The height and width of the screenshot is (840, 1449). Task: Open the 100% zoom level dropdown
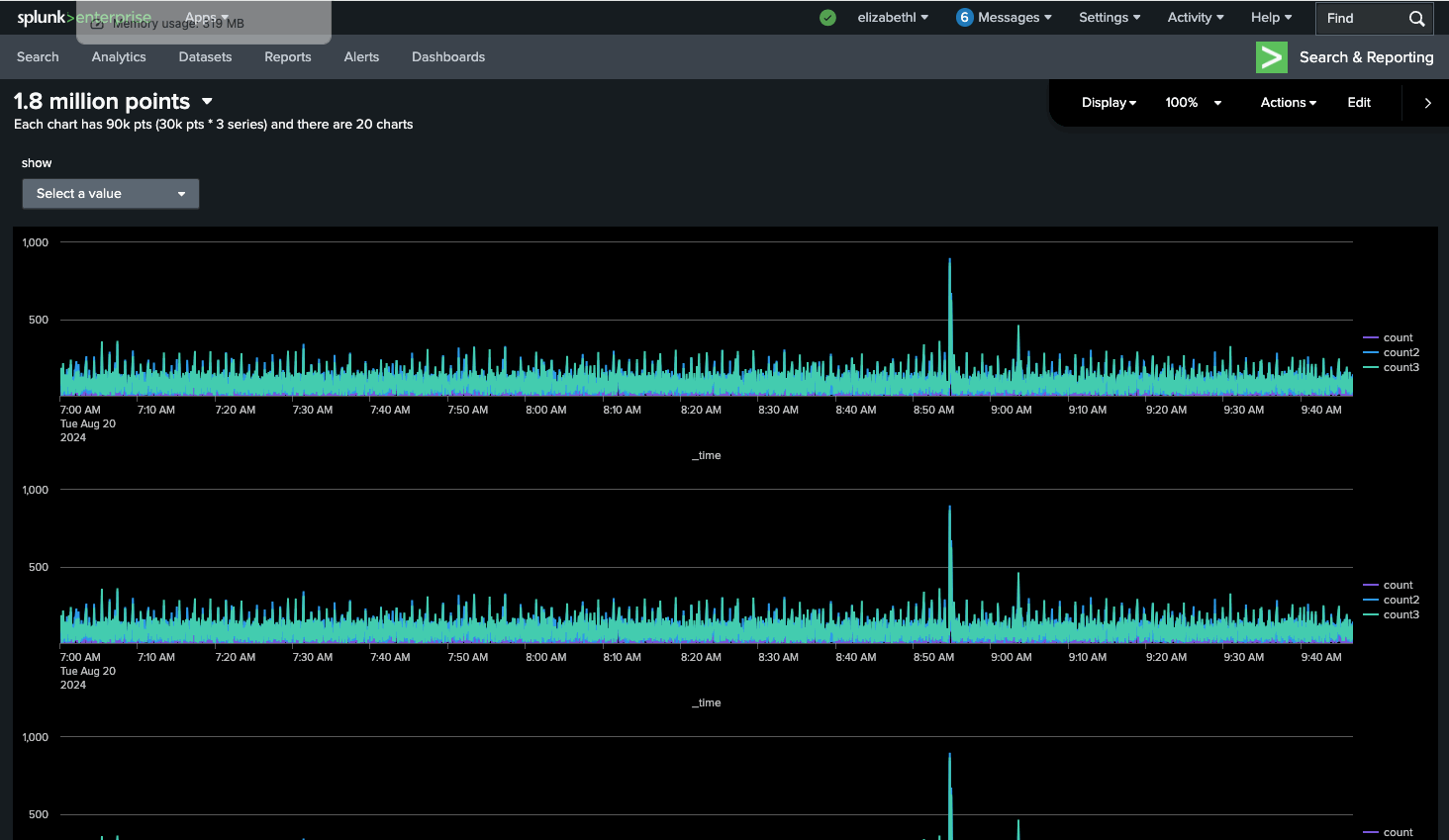coord(1193,103)
